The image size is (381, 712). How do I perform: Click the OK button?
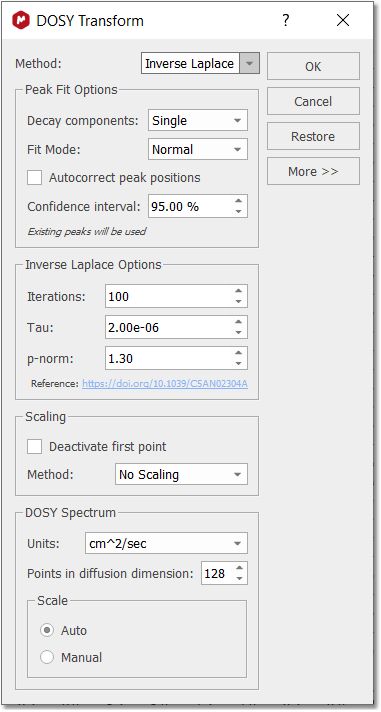click(x=313, y=66)
